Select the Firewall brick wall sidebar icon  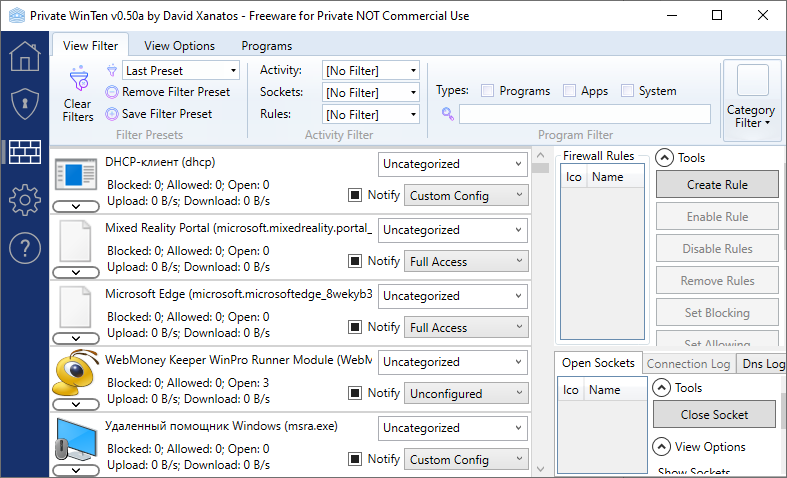pos(24,151)
